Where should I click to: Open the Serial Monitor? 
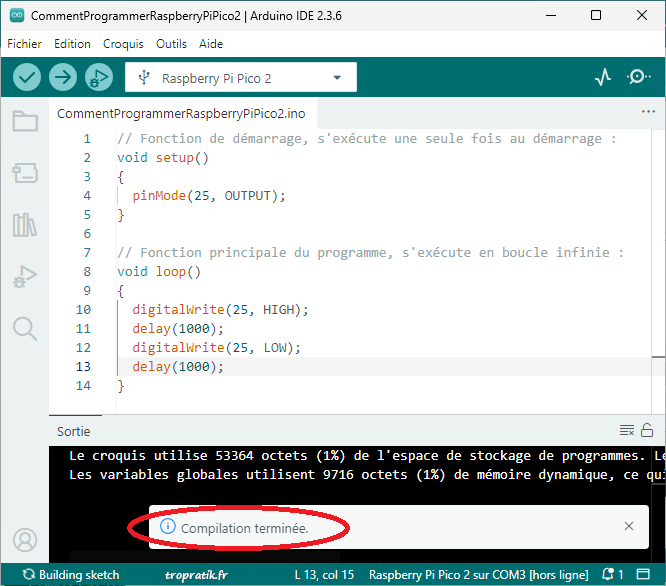[638, 77]
